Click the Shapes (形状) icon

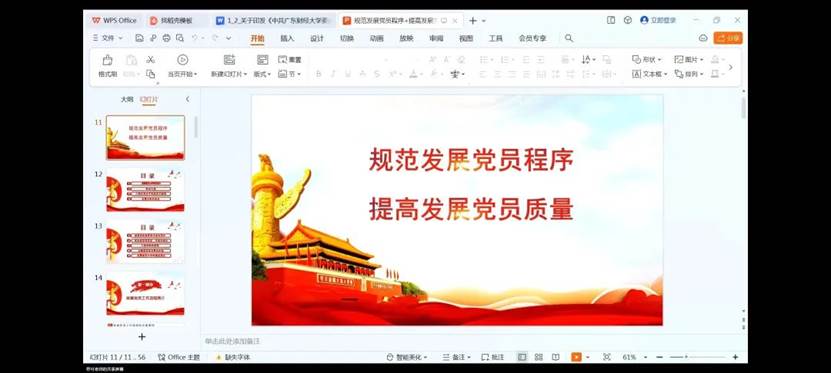pos(637,59)
